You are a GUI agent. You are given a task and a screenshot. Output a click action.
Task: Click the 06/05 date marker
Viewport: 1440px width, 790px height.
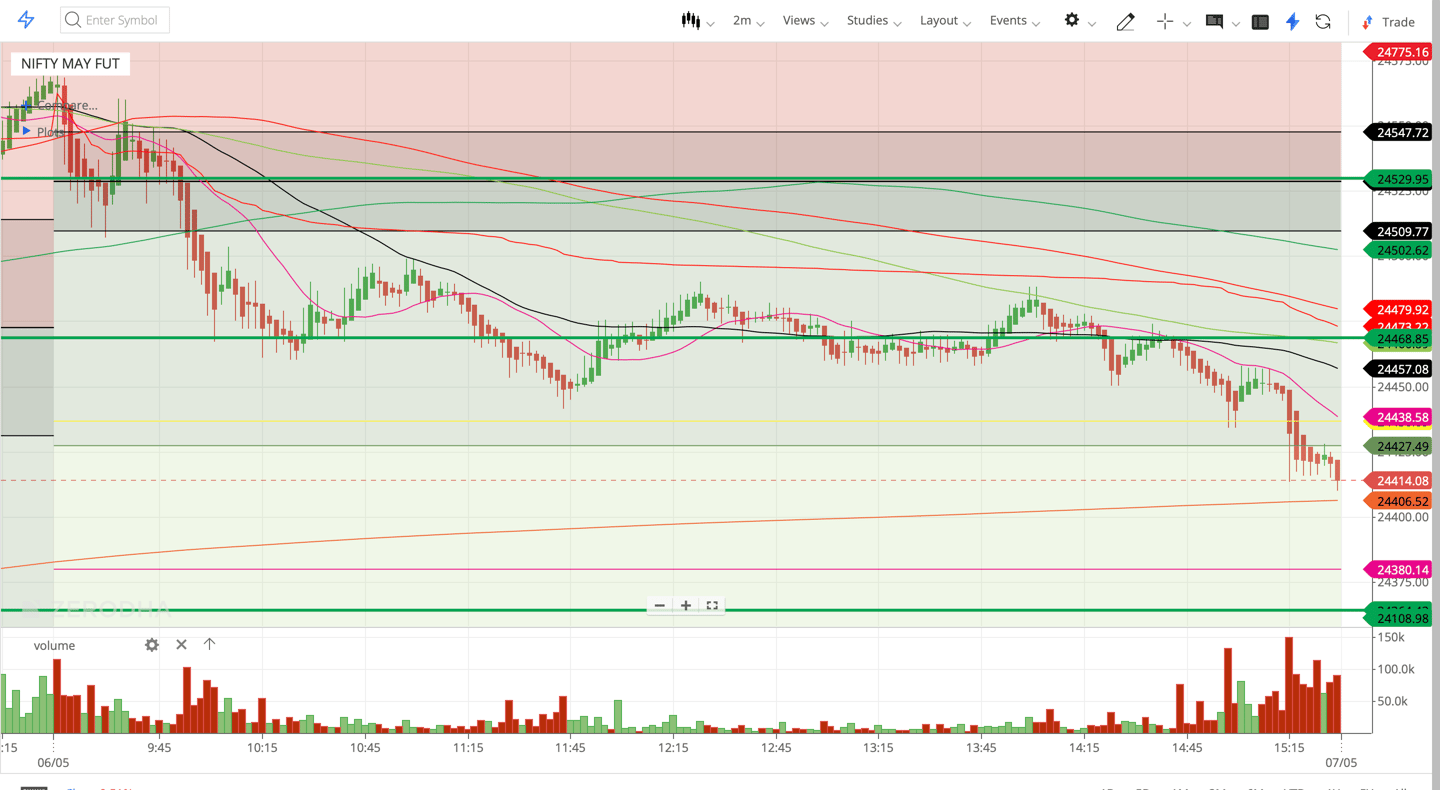(x=53, y=762)
